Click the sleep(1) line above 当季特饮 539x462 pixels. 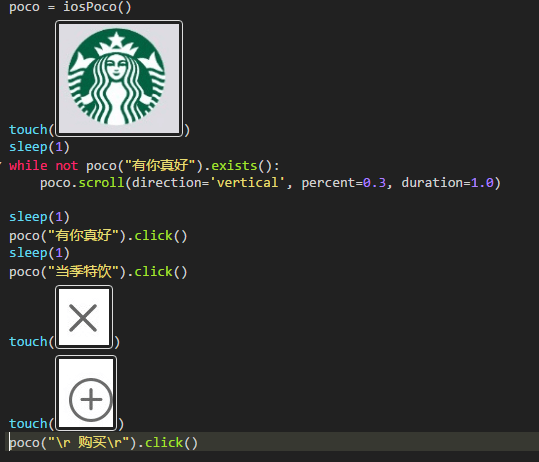[x=40, y=253]
